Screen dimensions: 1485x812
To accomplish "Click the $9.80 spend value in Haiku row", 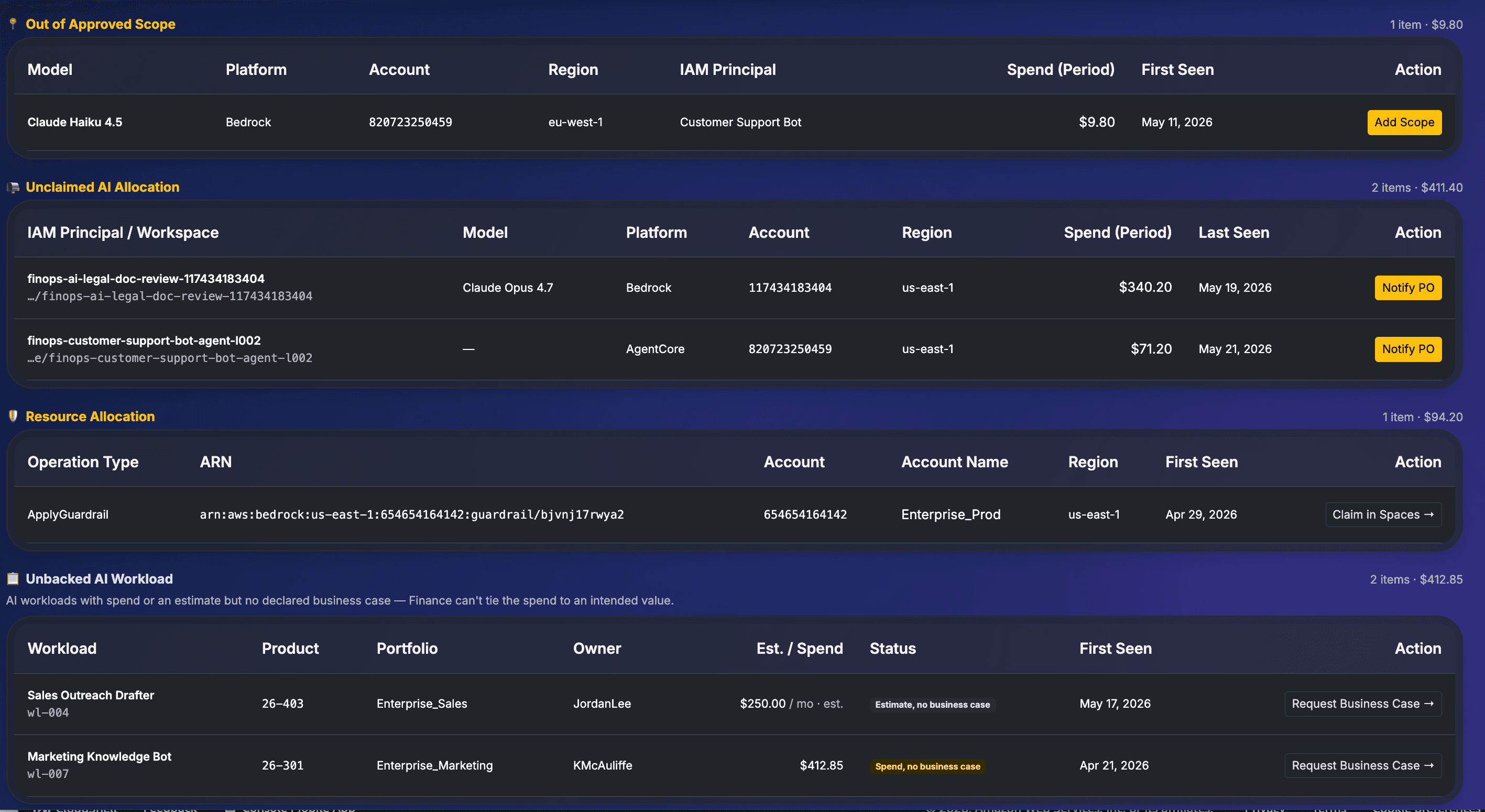I will point(1096,122).
